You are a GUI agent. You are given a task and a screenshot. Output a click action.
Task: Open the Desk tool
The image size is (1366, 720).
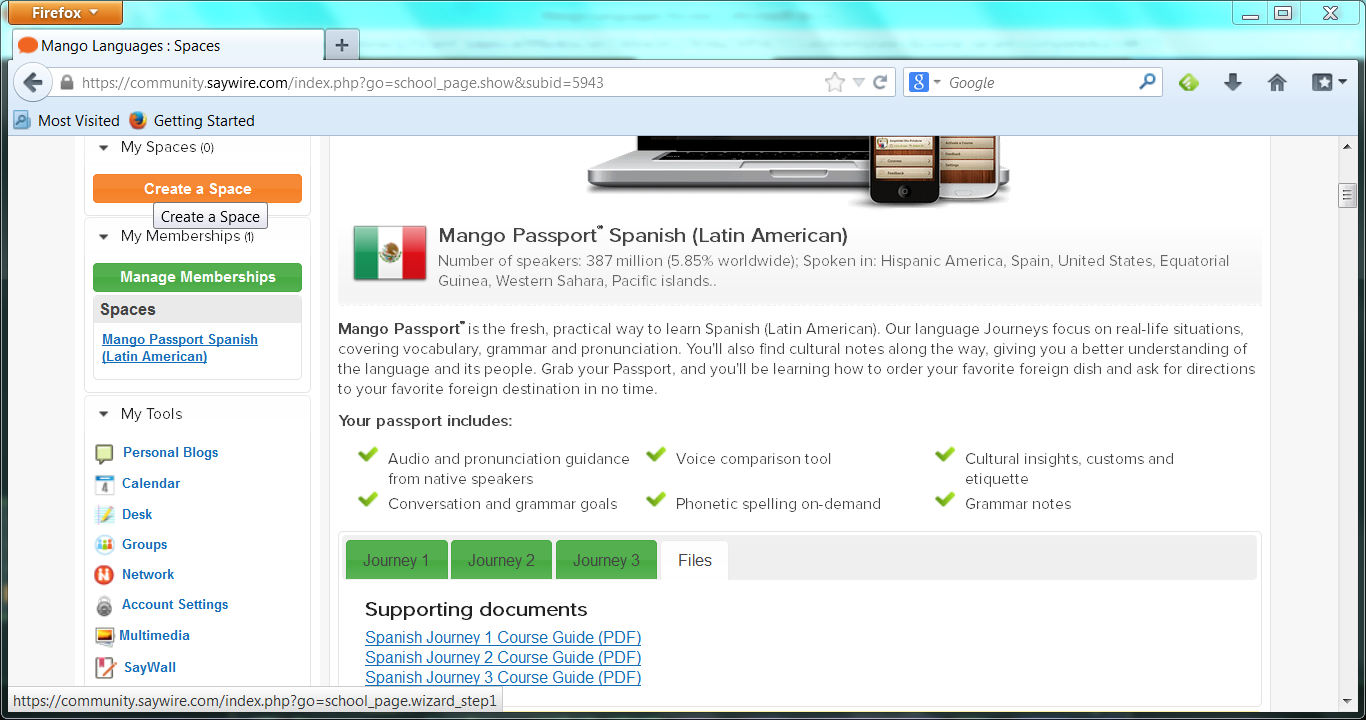coord(137,514)
